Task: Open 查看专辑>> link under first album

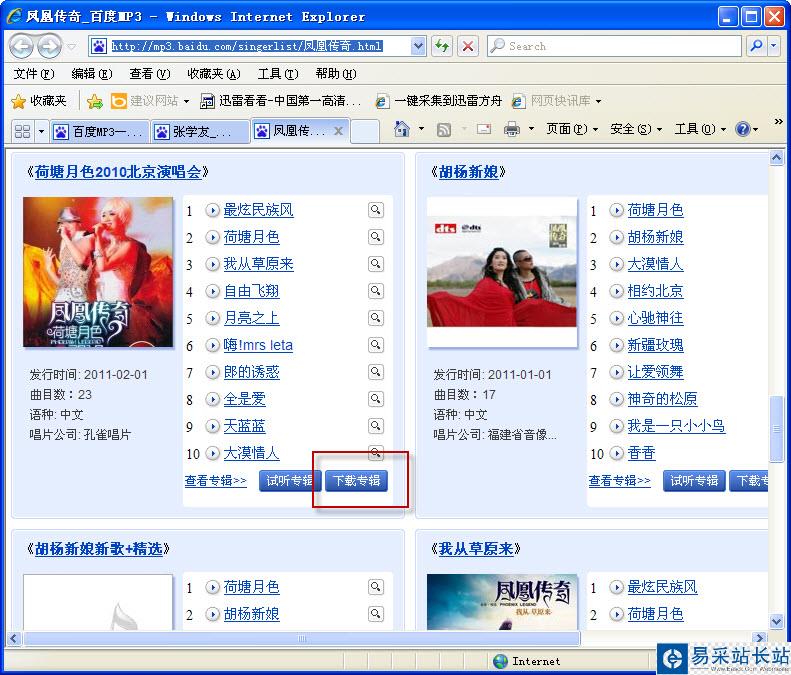Action: pos(215,481)
